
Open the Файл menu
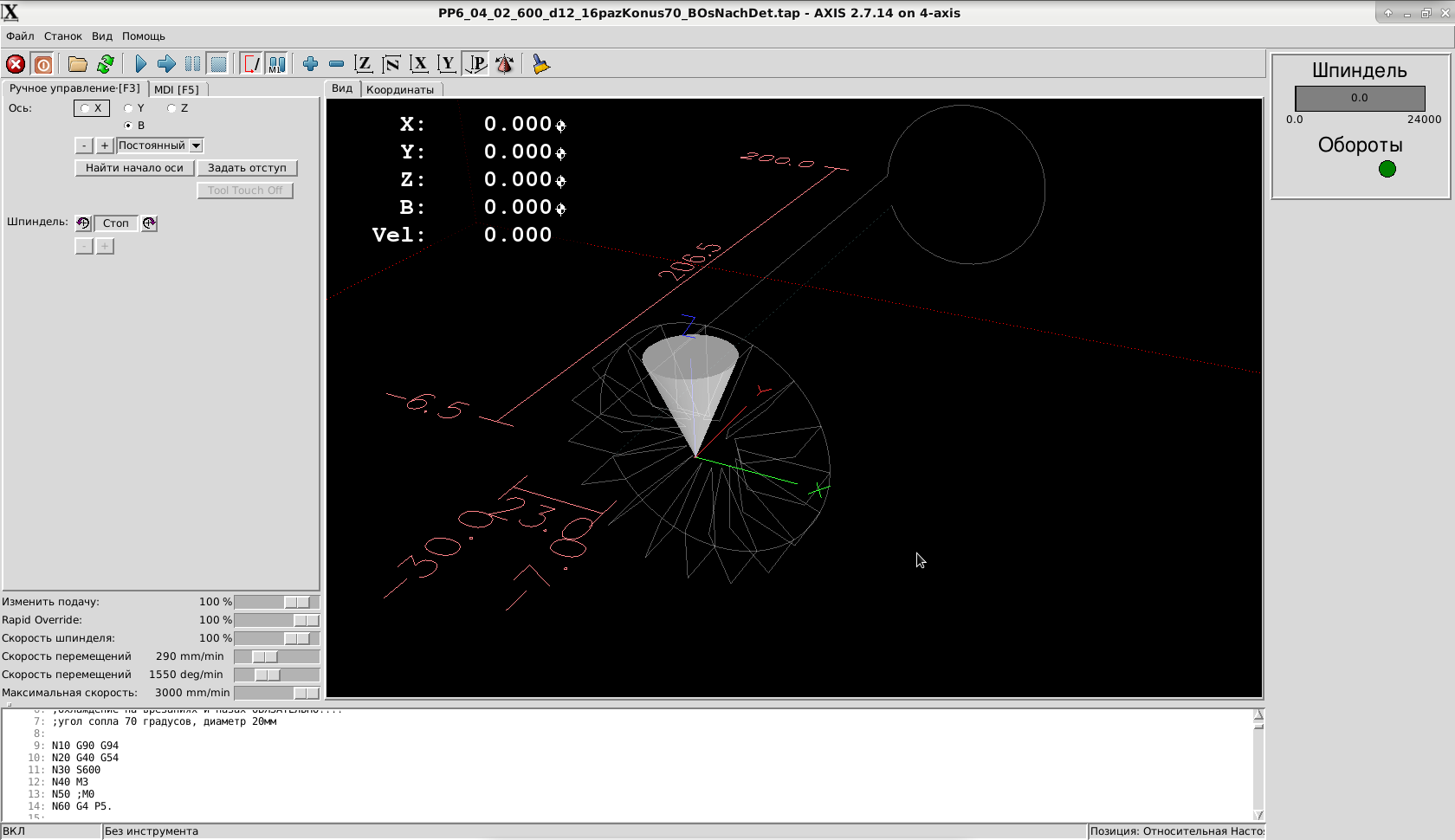coord(20,36)
